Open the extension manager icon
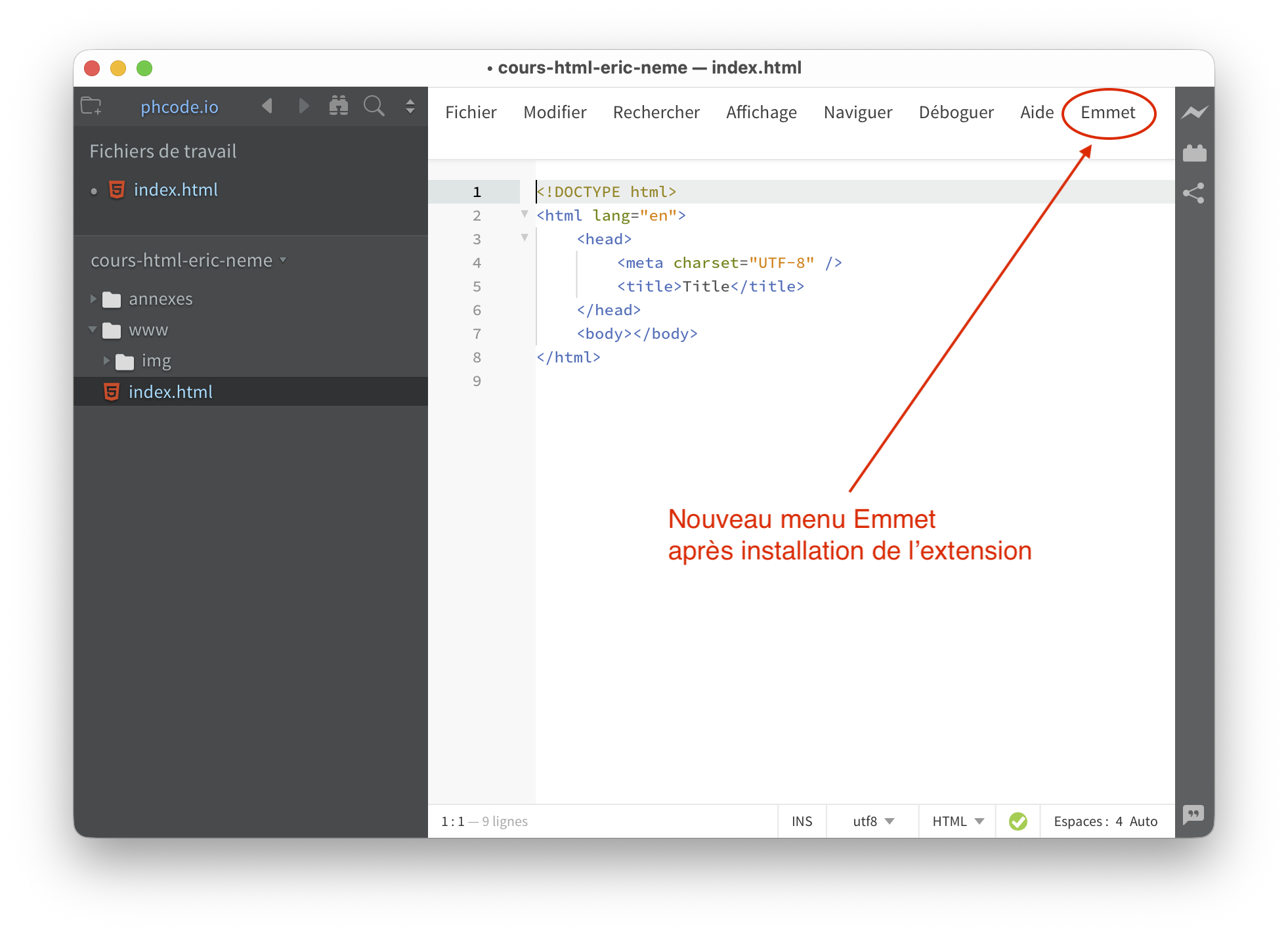Image resolution: width=1288 pixels, height=935 pixels. (x=1194, y=152)
